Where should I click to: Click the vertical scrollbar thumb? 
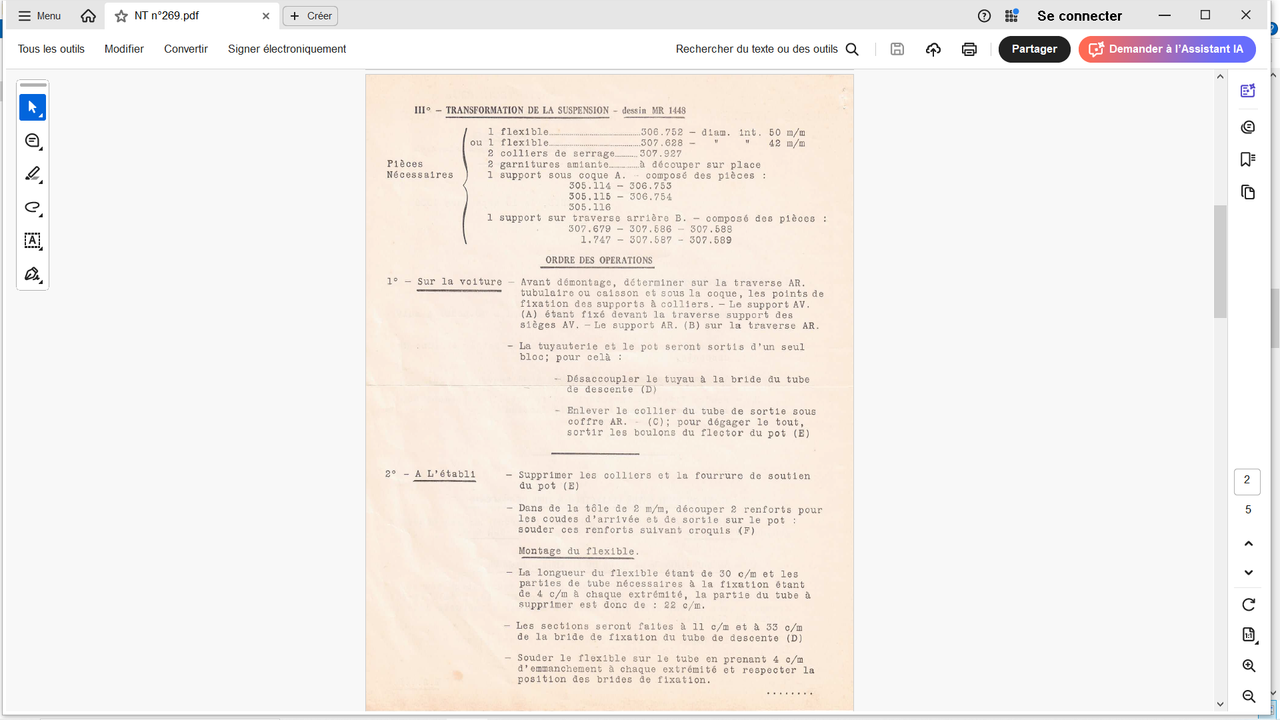pos(1220,262)
